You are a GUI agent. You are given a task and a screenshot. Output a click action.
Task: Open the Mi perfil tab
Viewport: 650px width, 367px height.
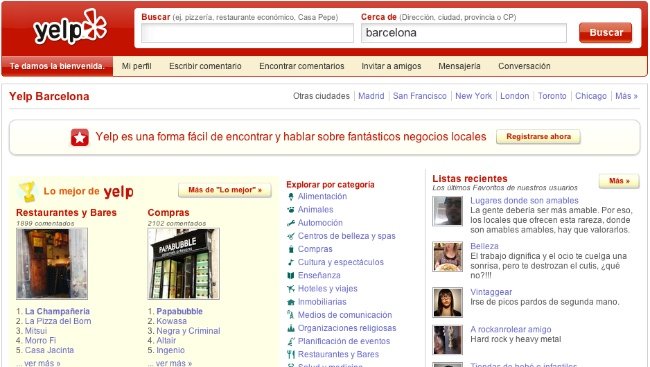pyautogui.click(x=136, y=66)
